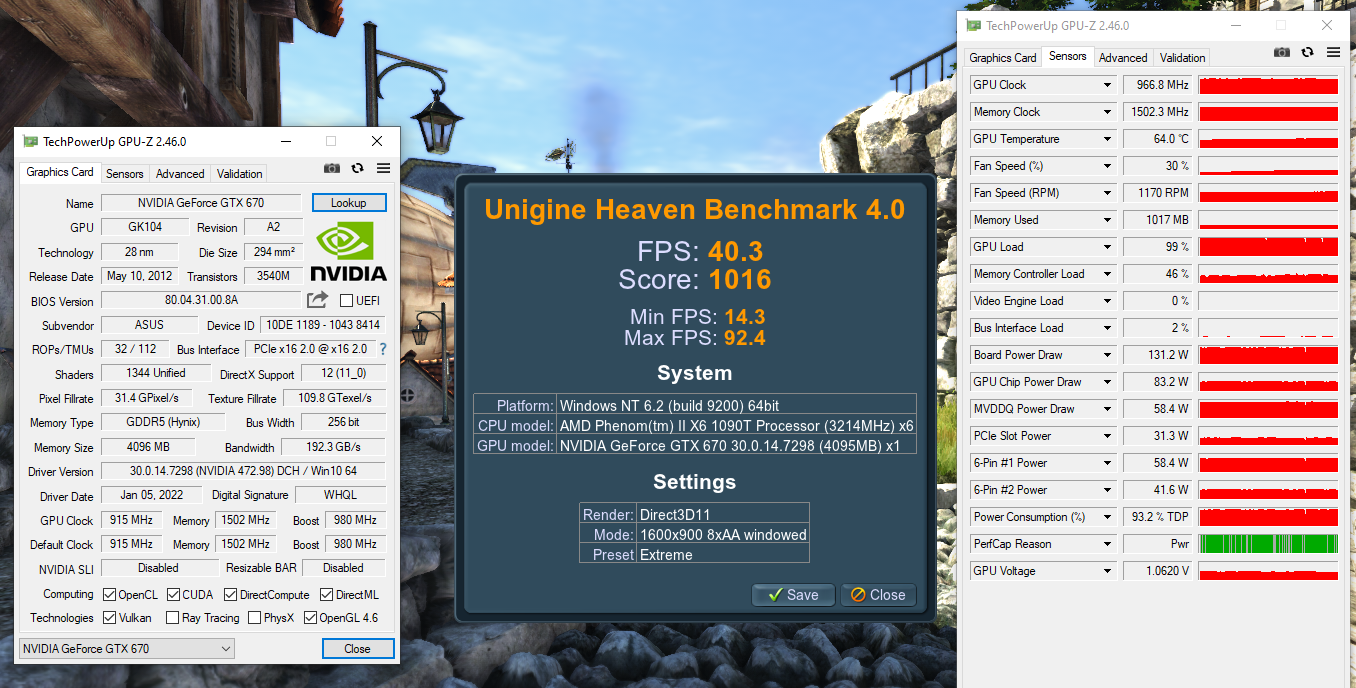Open the Fan Speed (%) sensor dropdown
The height and width of the screenshot is (688, 1356).
coord(1107,166)
